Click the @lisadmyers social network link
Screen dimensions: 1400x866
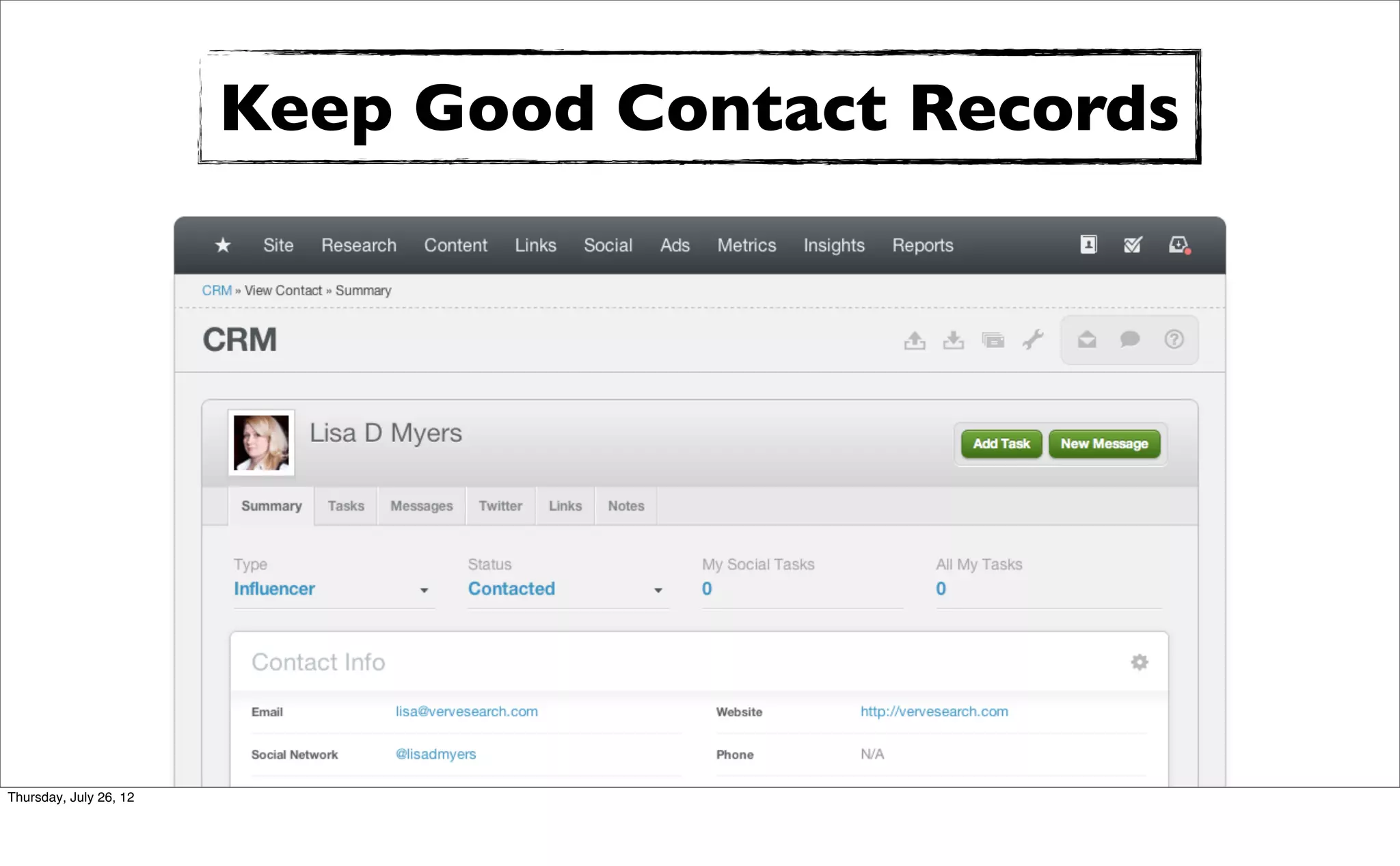click(x=436, y=754)
